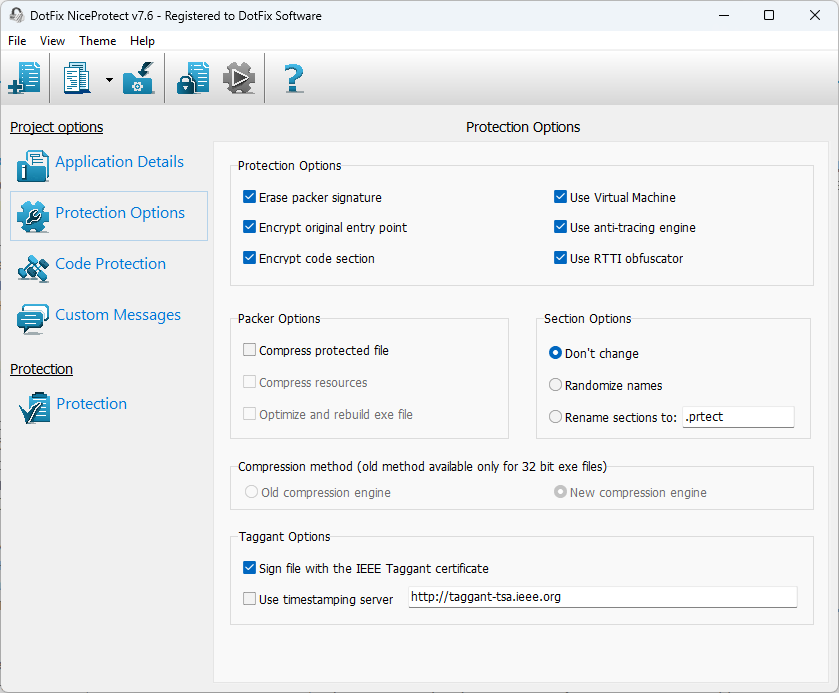This screenshot has width=839, height=693.
Task: Uncheck Erase packer signature
Action: [249, 197]
